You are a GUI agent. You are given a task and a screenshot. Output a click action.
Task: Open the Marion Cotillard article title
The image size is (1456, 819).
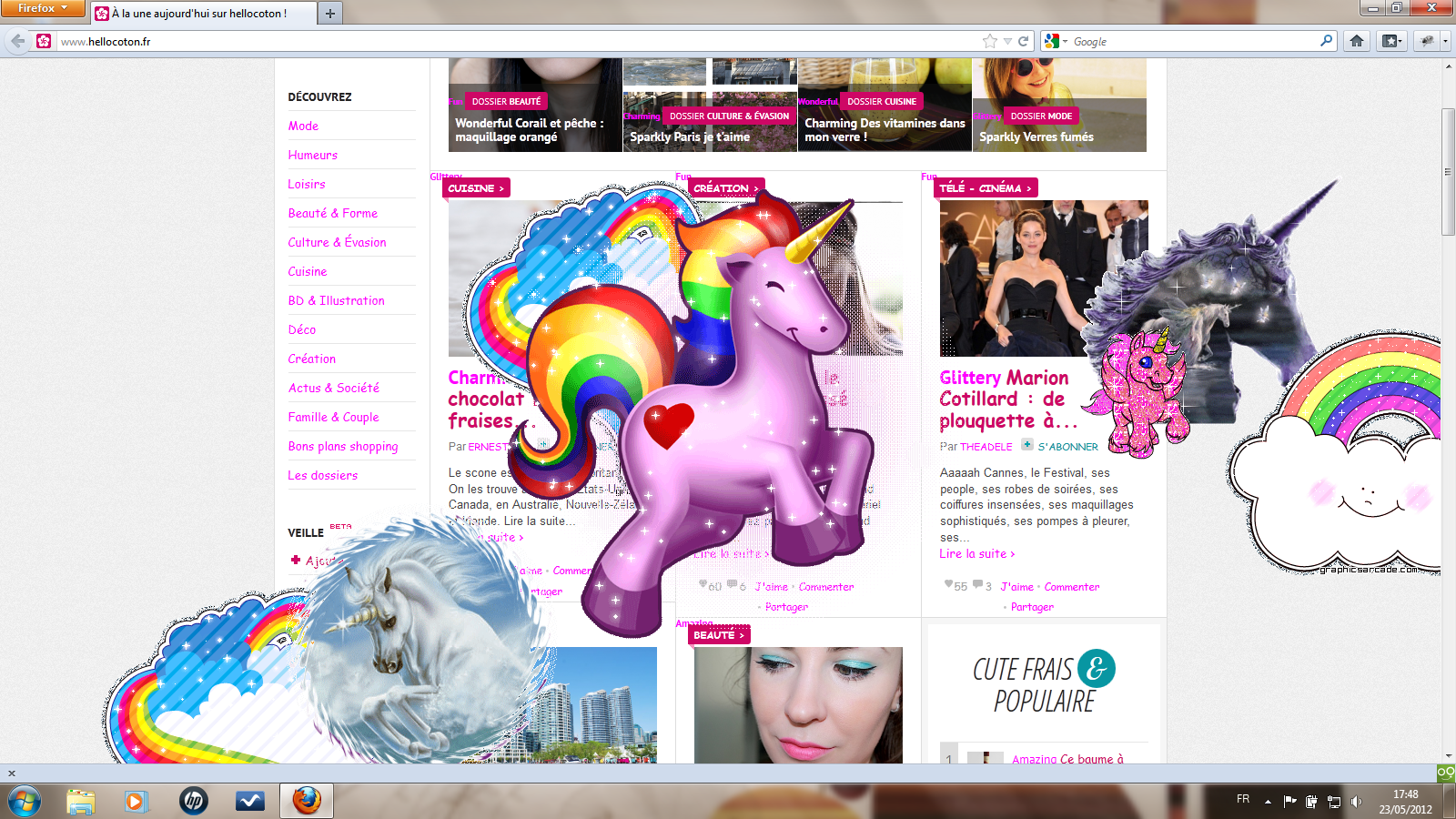(x=1008, y=399)
